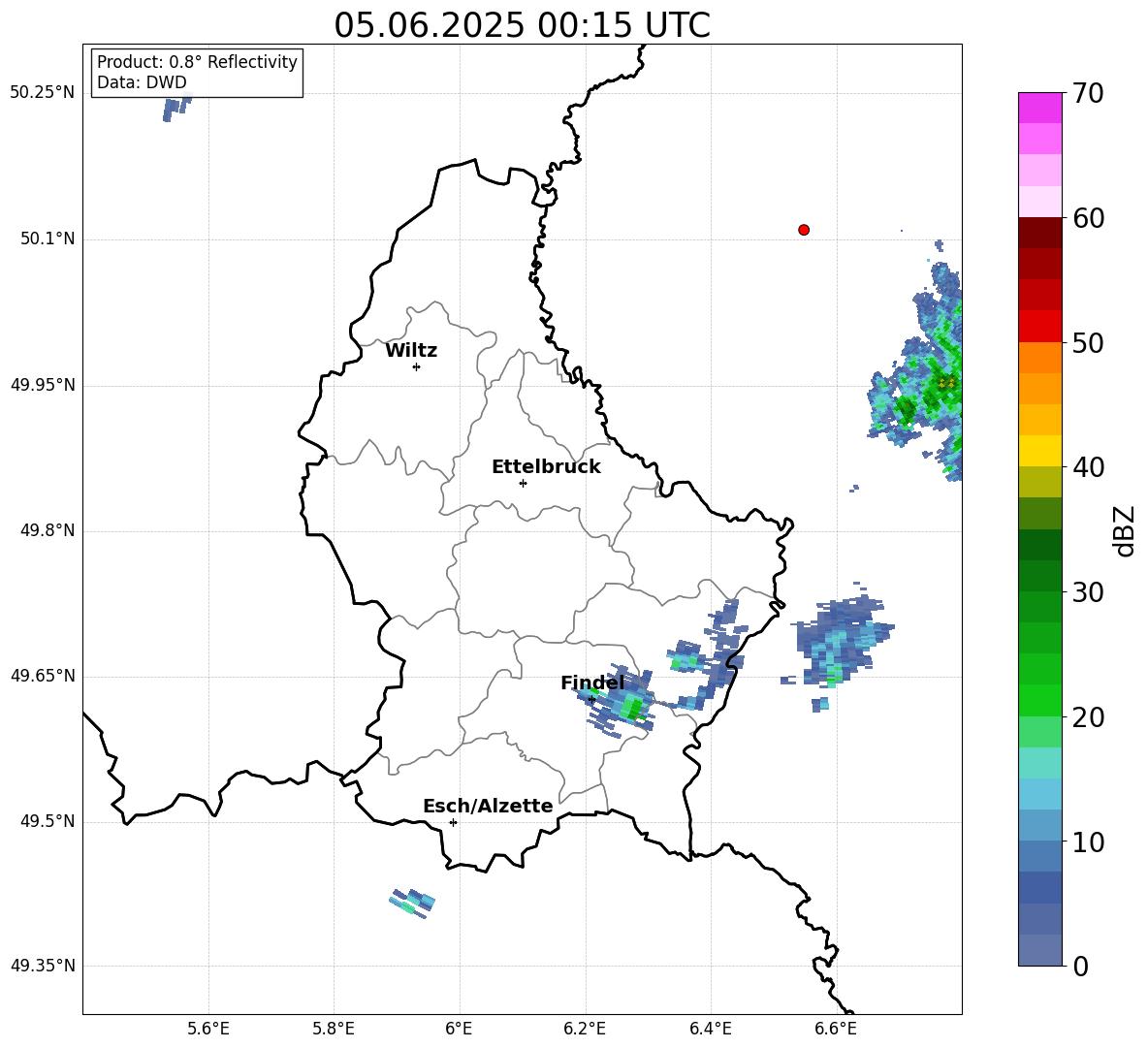Image resolution: width=1148 pixels, height=1048 pixels.
Task: Click the dark green colorbar segment near 30
Action: [x=1040, y=576]
